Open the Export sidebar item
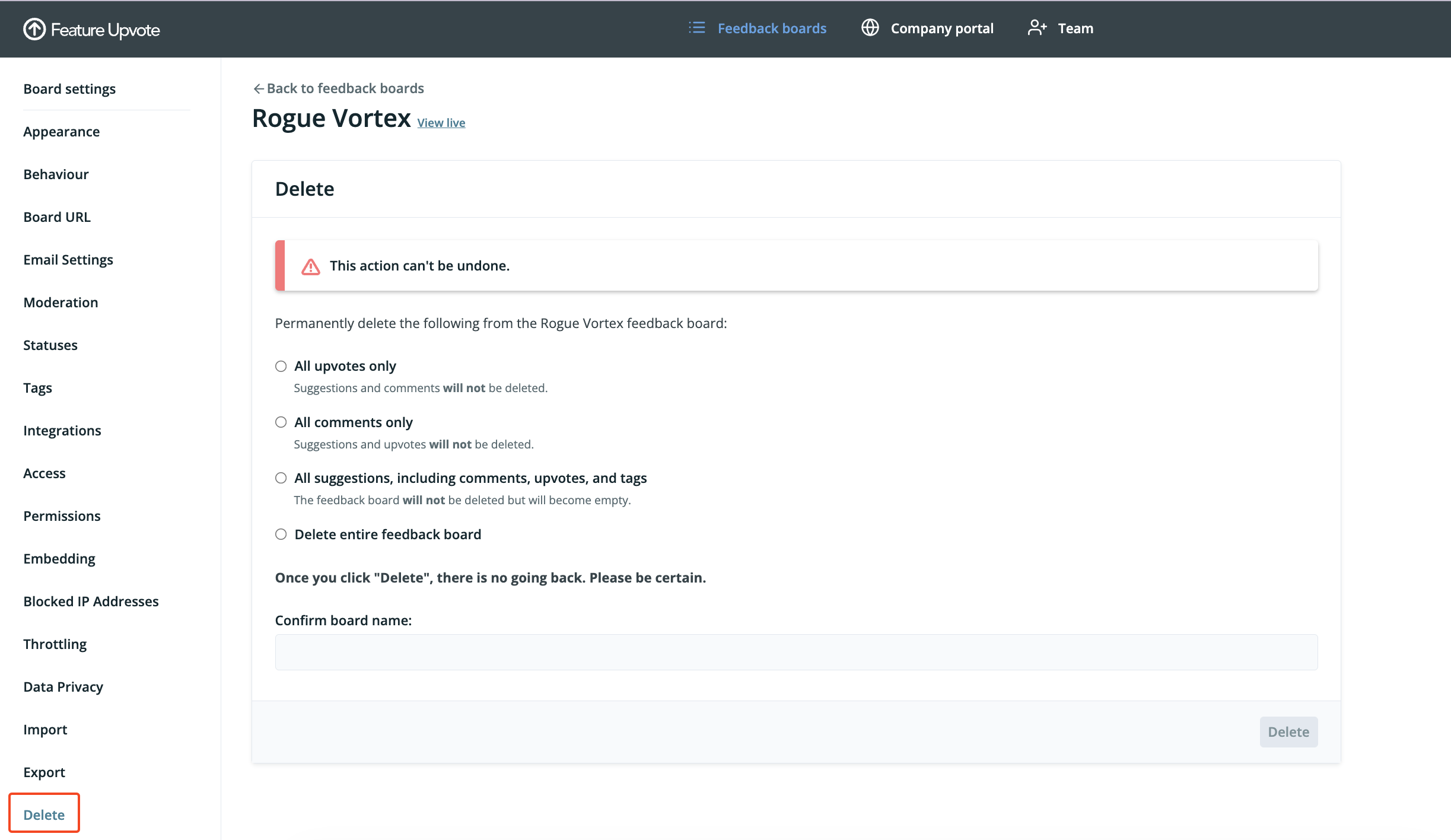Screen dimensions: 1451x840 [44, 772]
